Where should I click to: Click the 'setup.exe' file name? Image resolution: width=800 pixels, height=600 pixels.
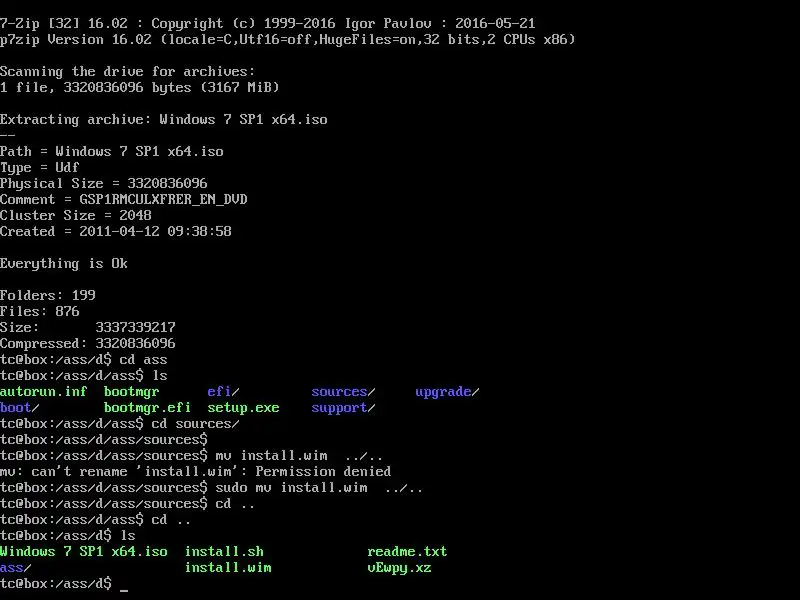click(x=243, y=408)
